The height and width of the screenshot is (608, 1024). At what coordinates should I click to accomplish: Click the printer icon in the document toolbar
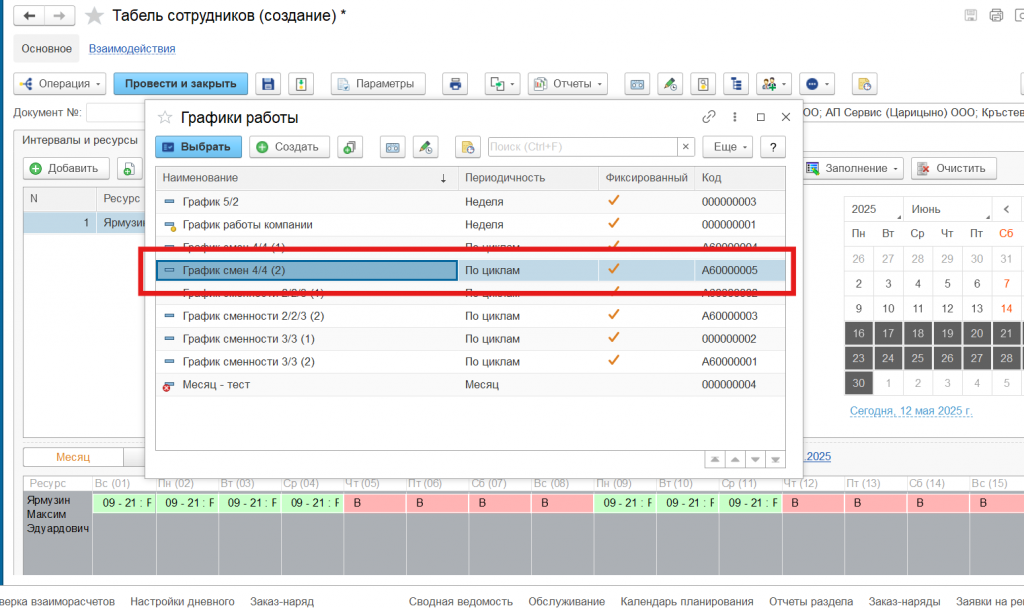tap(455, 84)
